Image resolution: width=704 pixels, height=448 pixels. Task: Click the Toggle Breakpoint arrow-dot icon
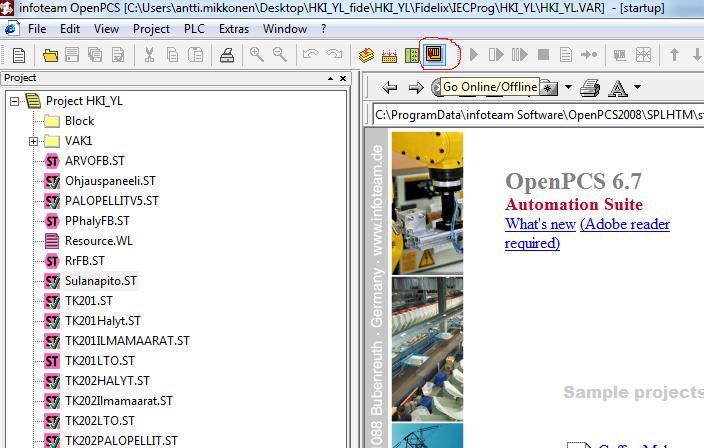tap(589, 55)
